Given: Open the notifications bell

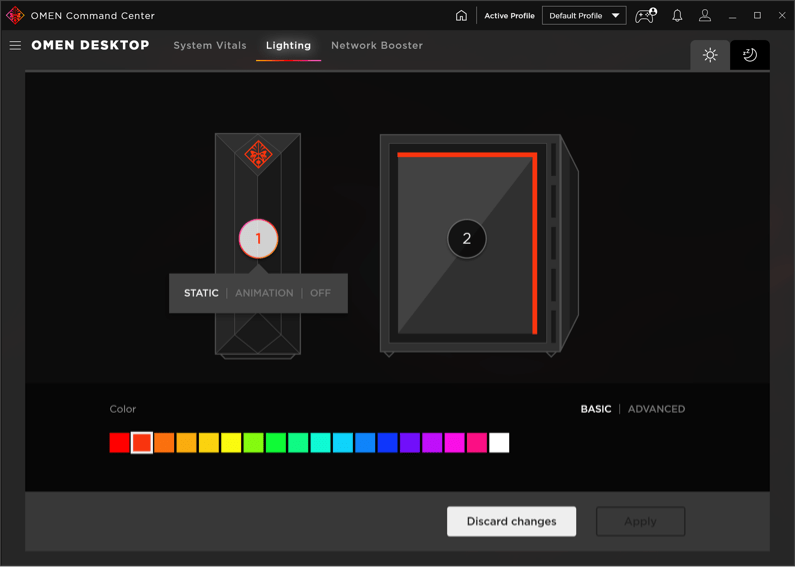Looking at the screenshot, I should coord(677,16).
